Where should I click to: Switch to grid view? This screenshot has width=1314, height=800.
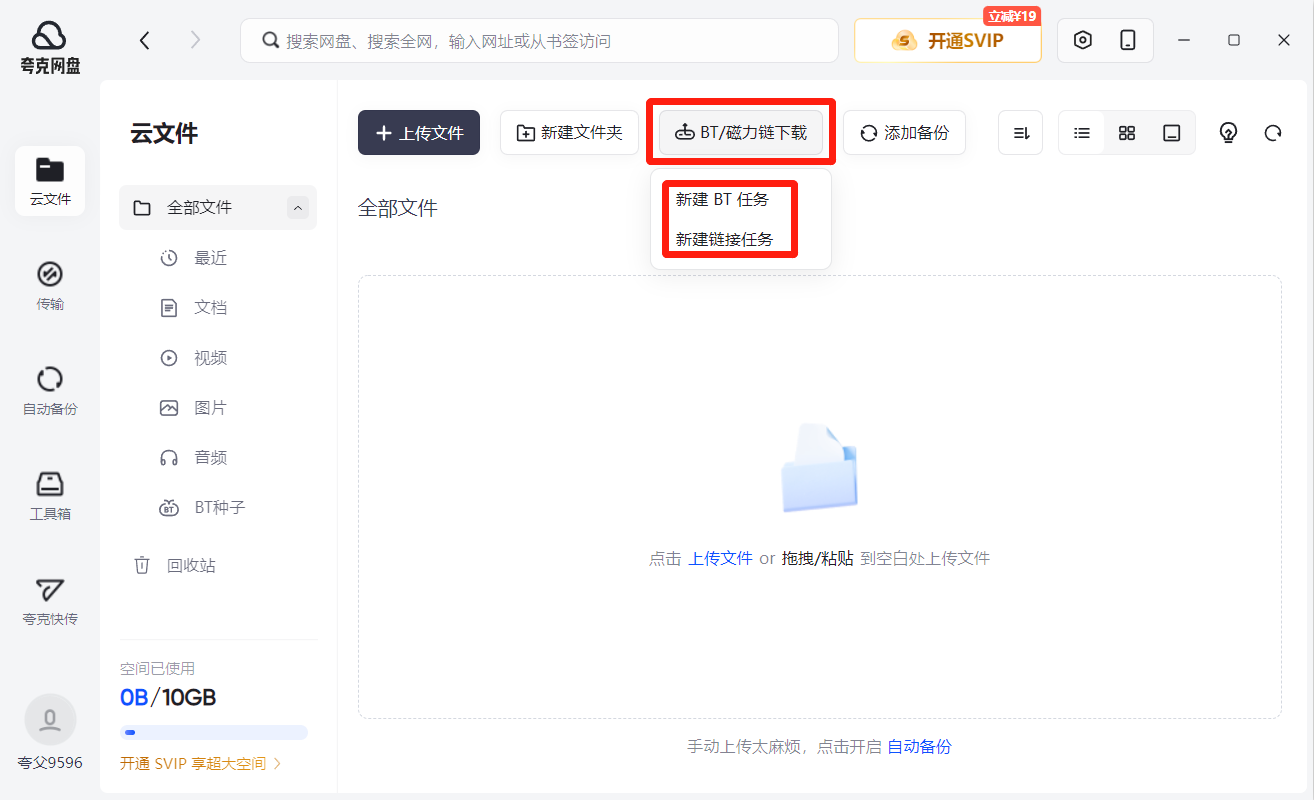pyautogui.click(x=1127, y=133)
